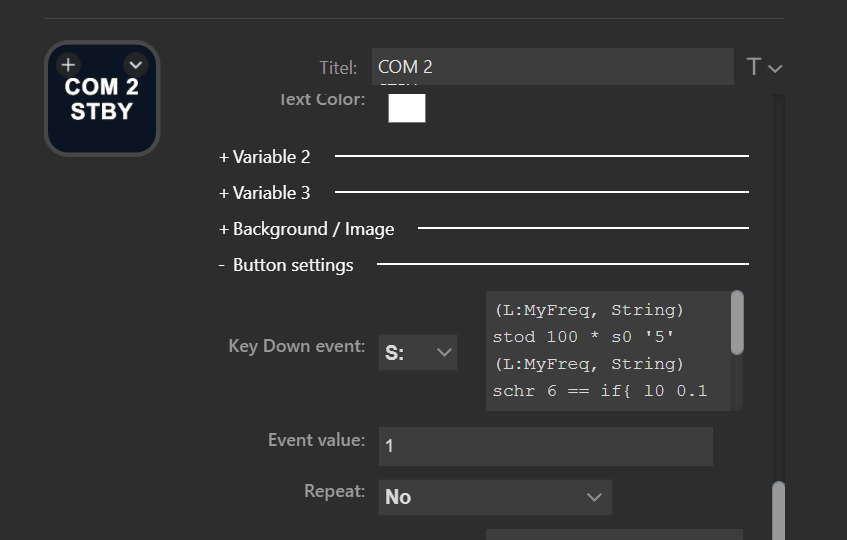Open the chevron menu on button preview
The image size is (847, 540).
pos(137,65)
